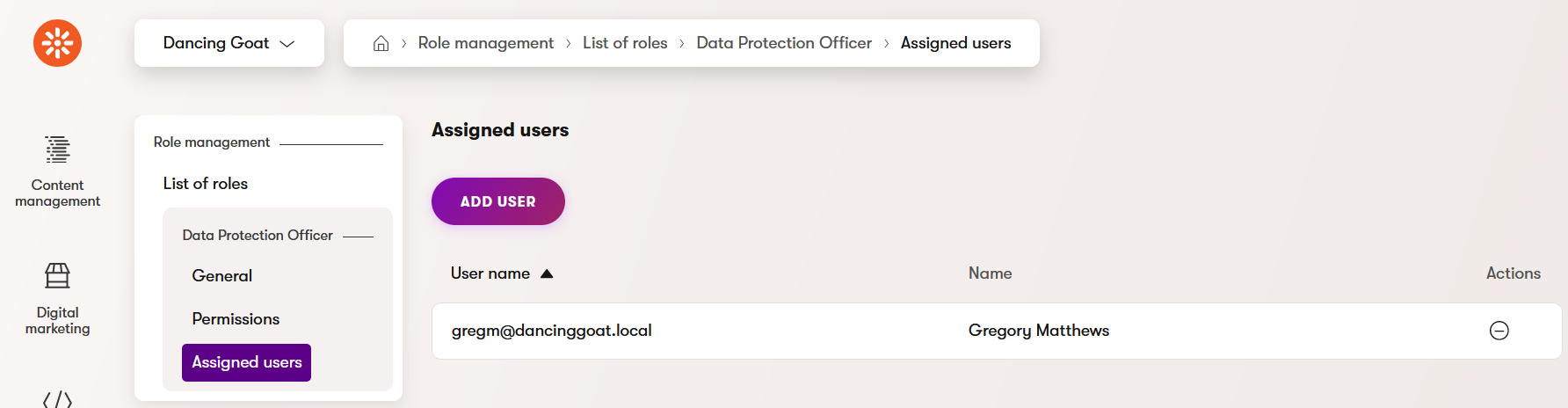Image resolution: width=1568 pixels, height=408 pixels.
Task: Open the Development code brackets icon
Action: click(x=57, y=399)
